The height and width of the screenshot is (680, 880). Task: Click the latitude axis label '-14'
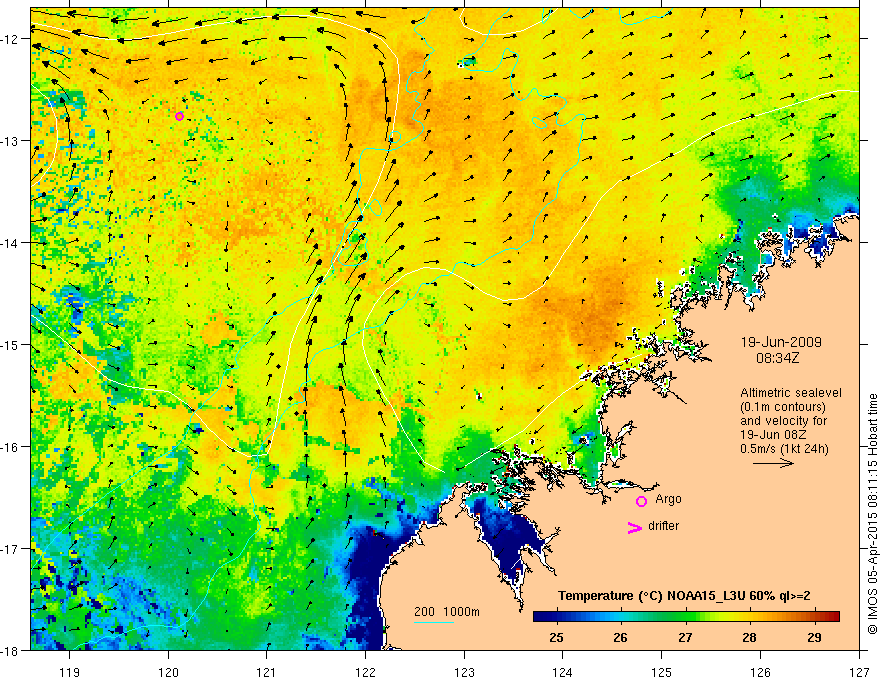(x=11, y=243)
